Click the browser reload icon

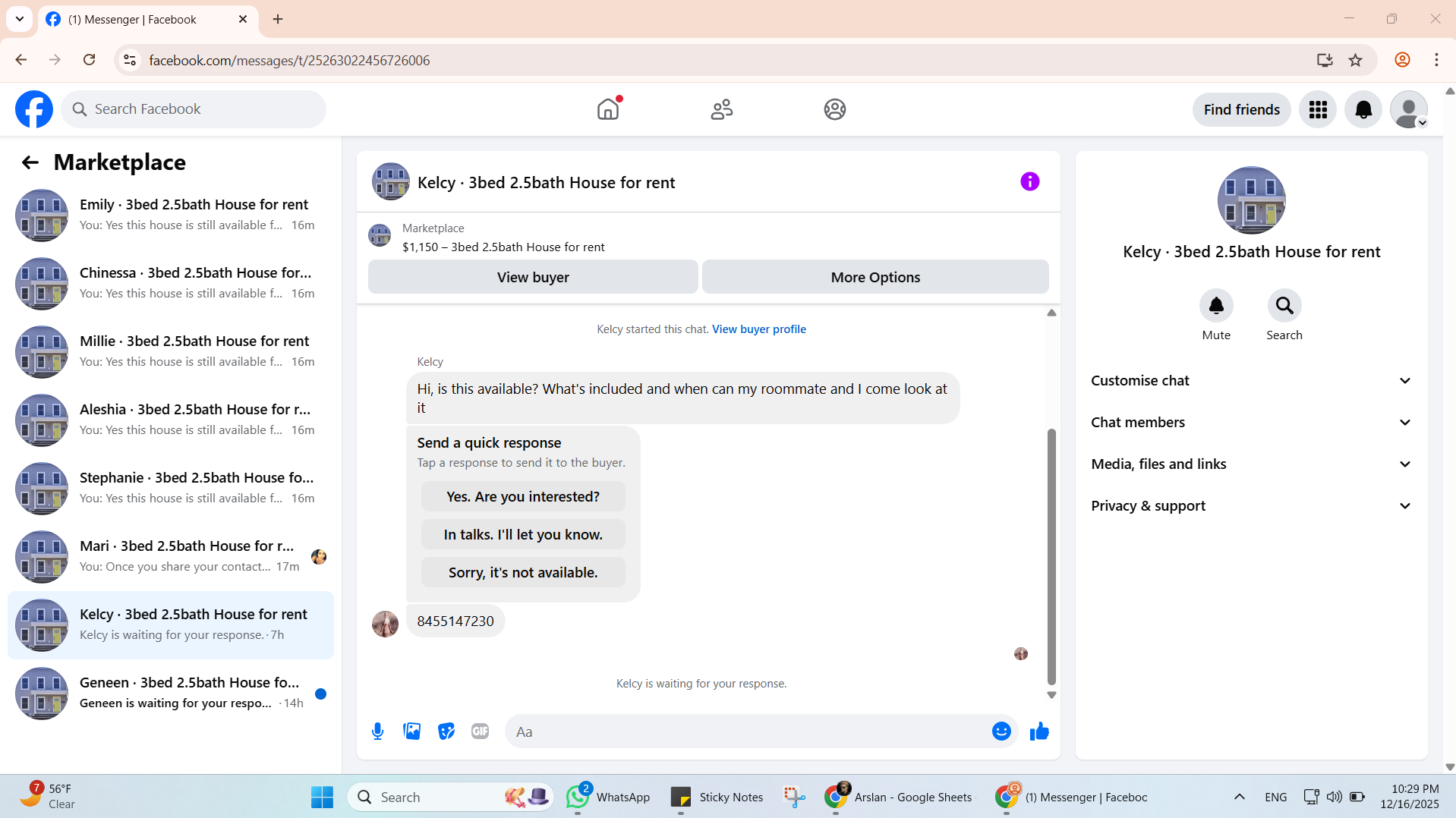pos(90,60)
